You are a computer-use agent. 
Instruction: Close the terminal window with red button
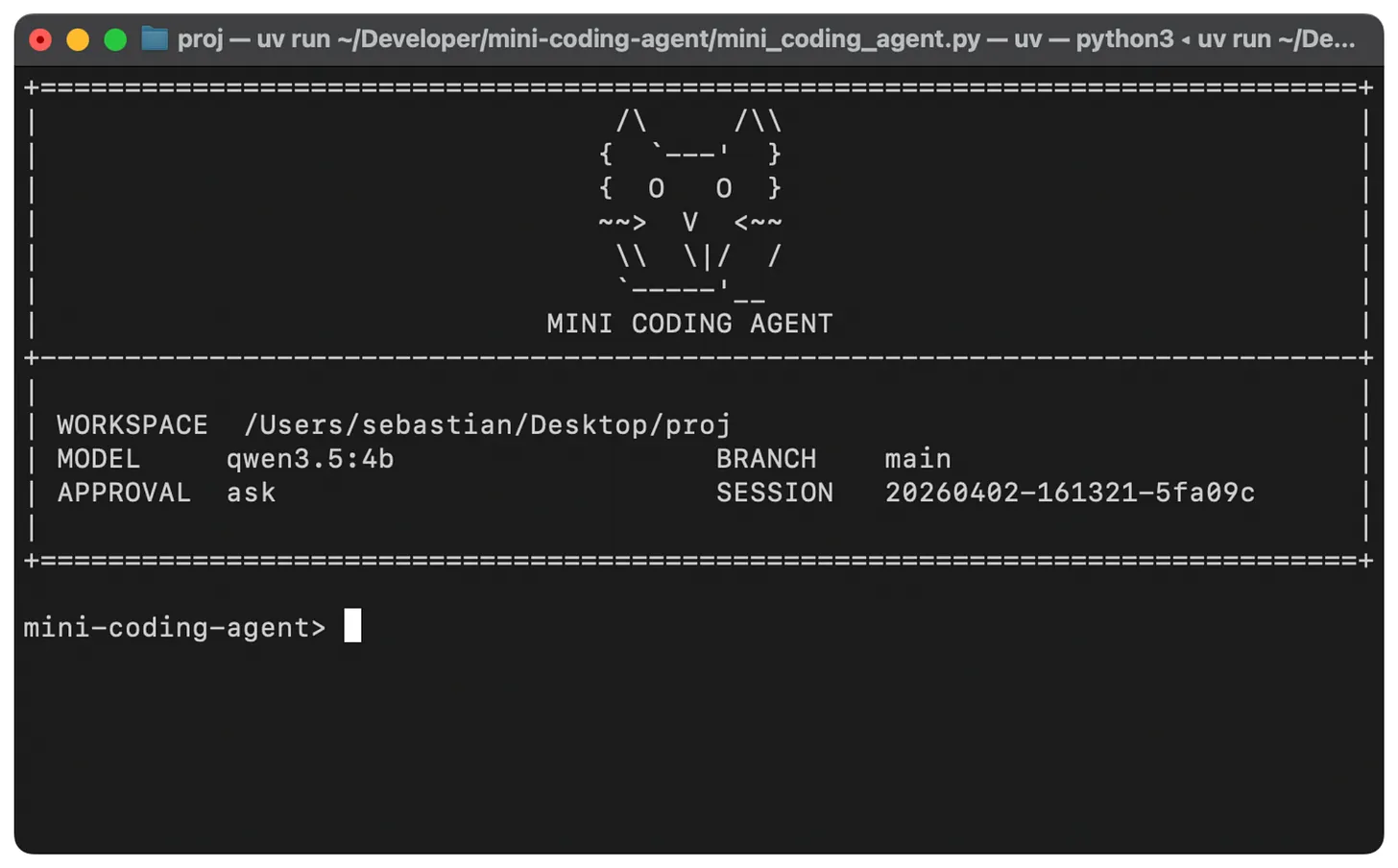40,39
